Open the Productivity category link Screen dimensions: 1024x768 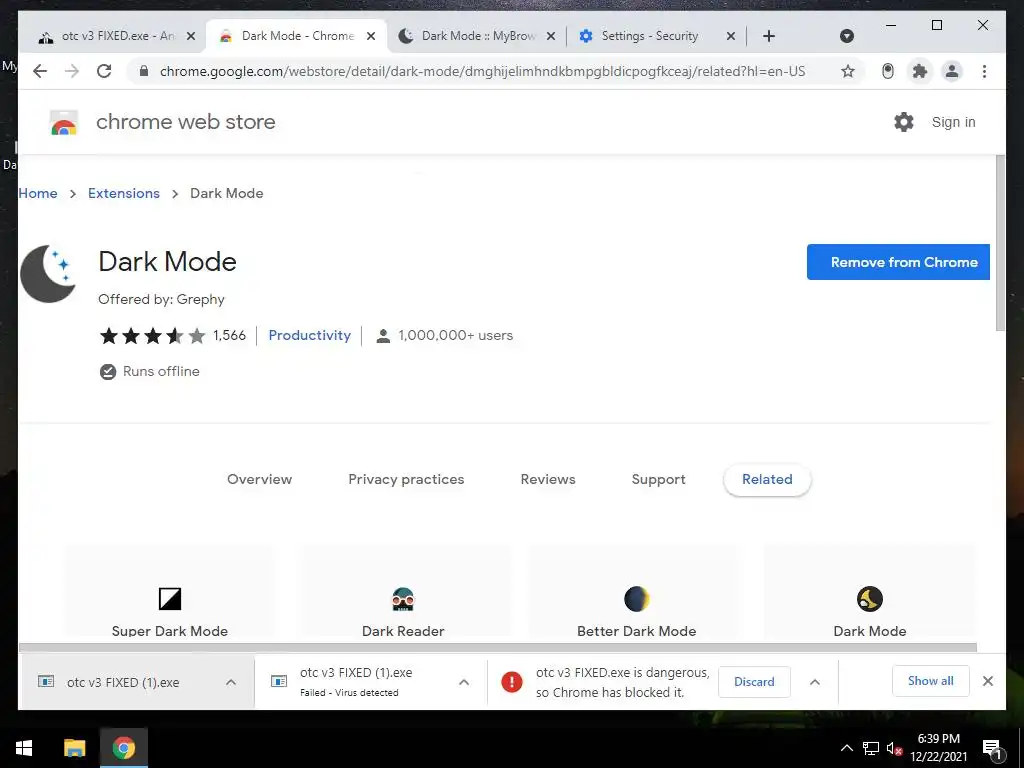310,335
